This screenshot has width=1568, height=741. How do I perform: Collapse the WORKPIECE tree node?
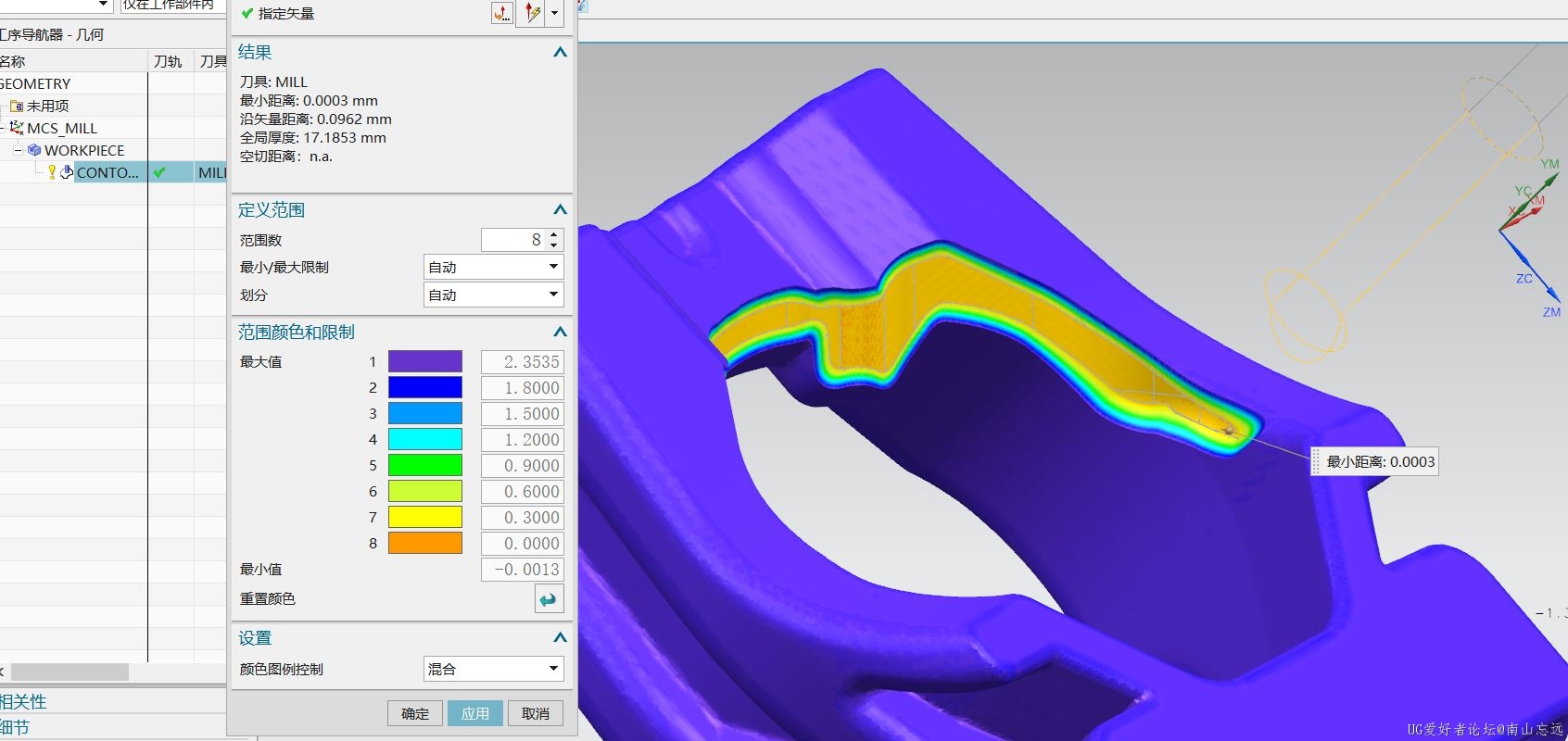pos(18,150)
